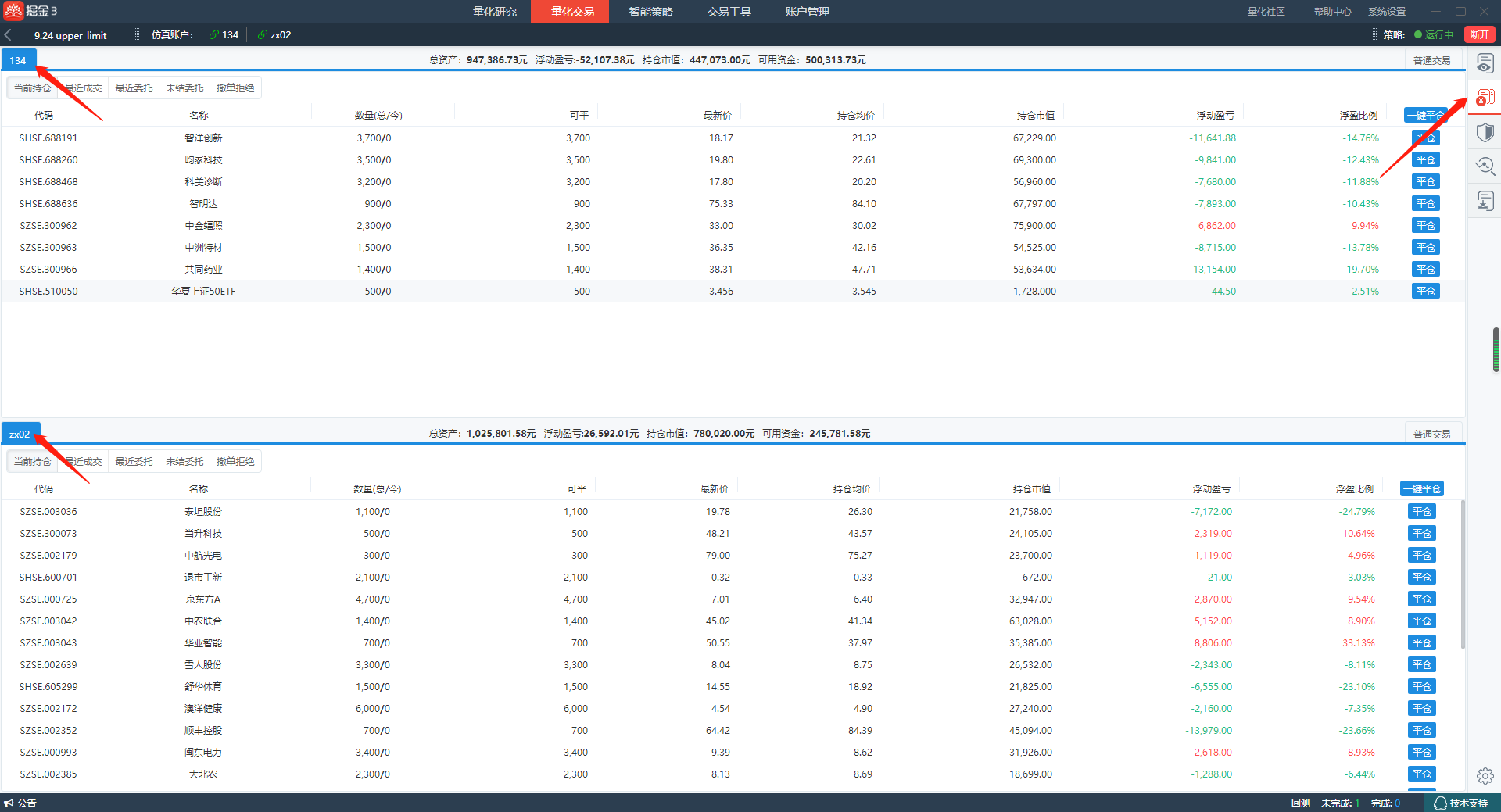Click 平仓 for SZSE.002352 row

click(1421, 731)
